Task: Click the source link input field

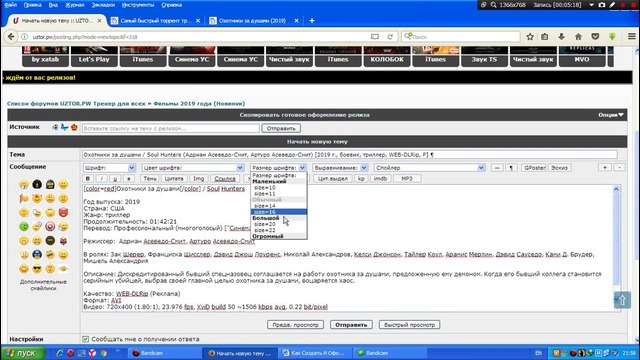Action: [x=171, y=128]
